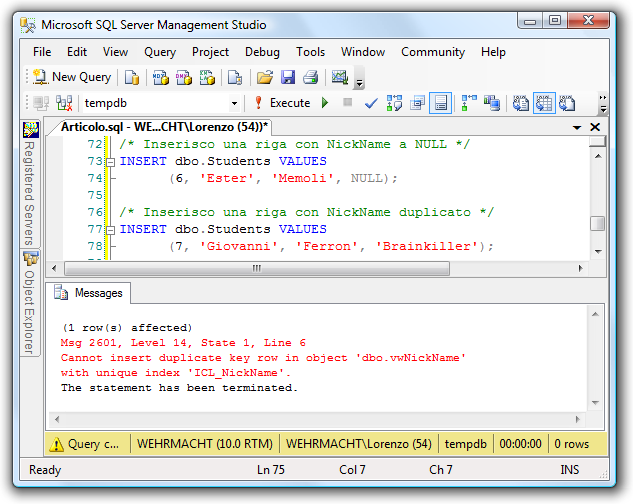The width and height of the screenshot is (633, 504).
Task: Click the Change Connection icon
Action: (64, 103)
